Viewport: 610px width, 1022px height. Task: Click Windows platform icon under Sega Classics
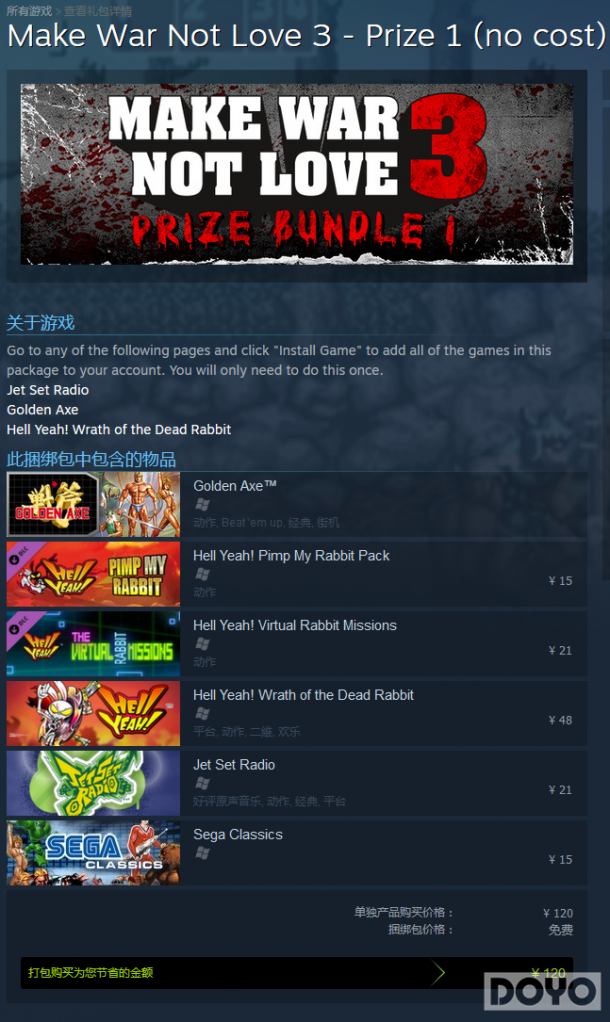[203, 853]
